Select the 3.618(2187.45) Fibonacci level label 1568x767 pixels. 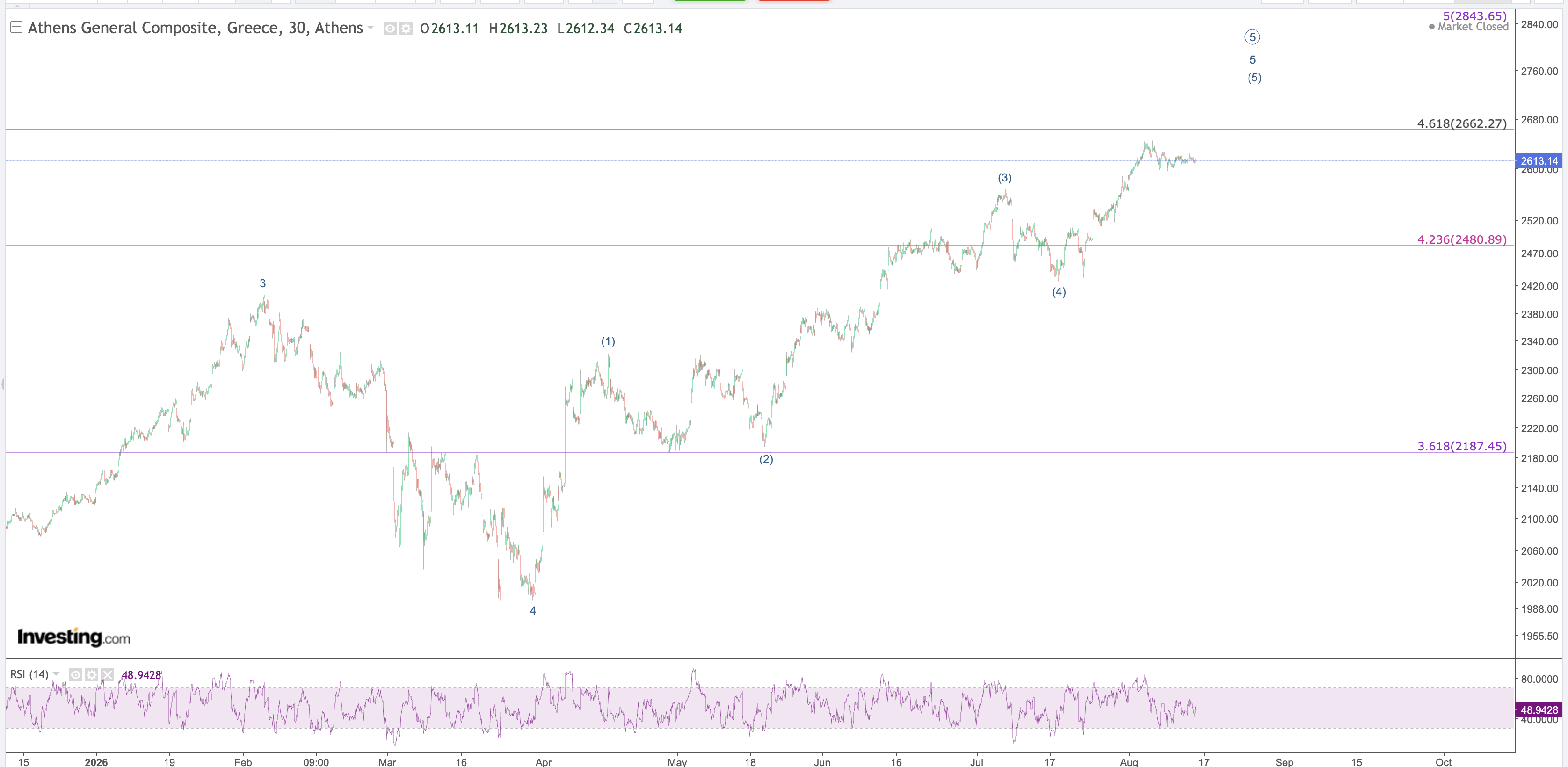(x=1461, y=446)
